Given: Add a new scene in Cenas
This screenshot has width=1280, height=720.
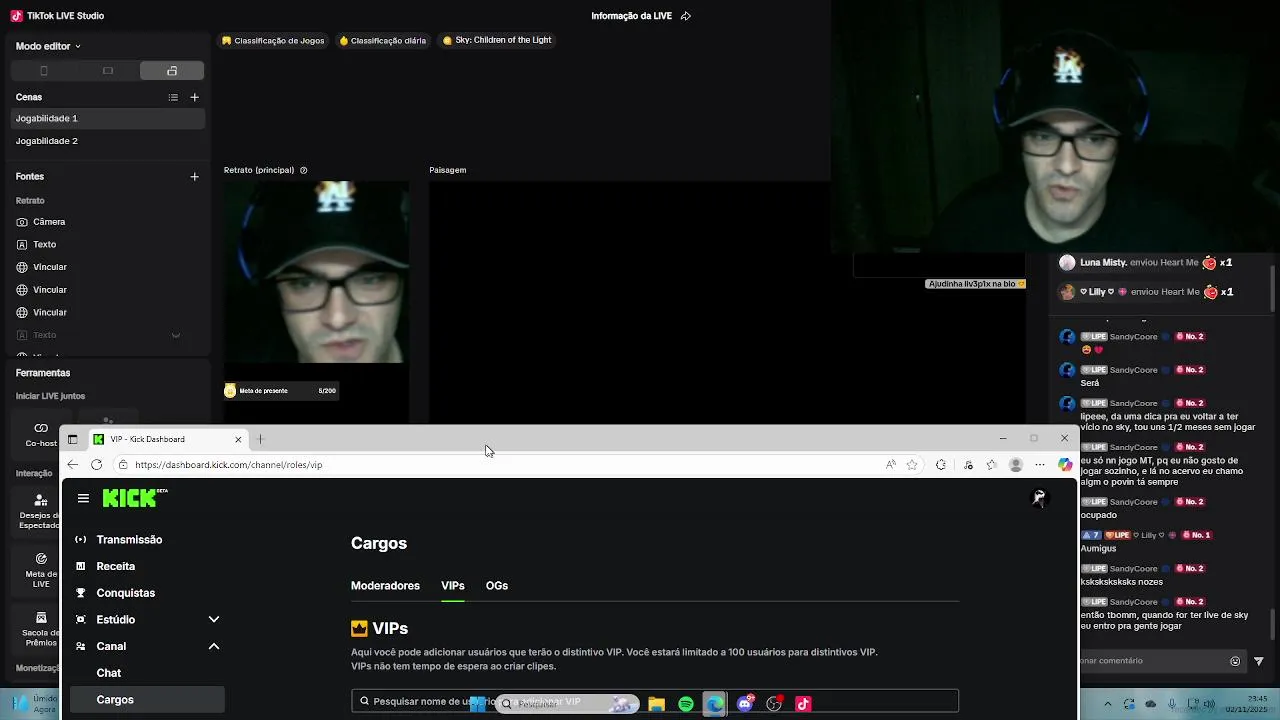Looking at the screenshot, I should coord(195,97).
